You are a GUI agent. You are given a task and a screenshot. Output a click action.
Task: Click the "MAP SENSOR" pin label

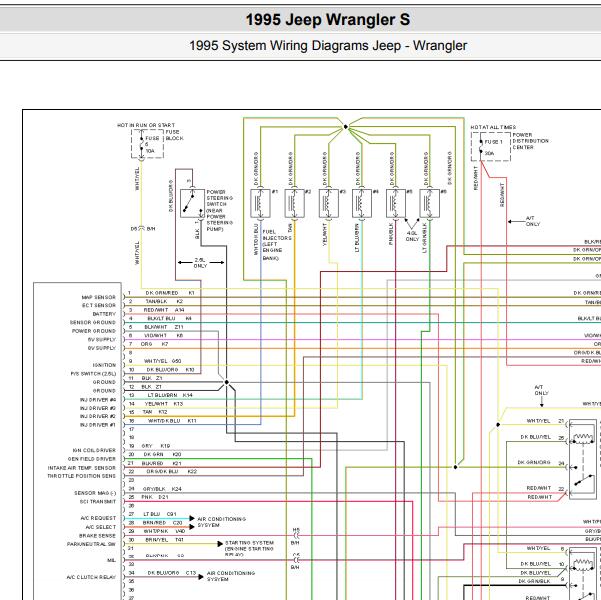pyautogui.click(x=99, y=297)
